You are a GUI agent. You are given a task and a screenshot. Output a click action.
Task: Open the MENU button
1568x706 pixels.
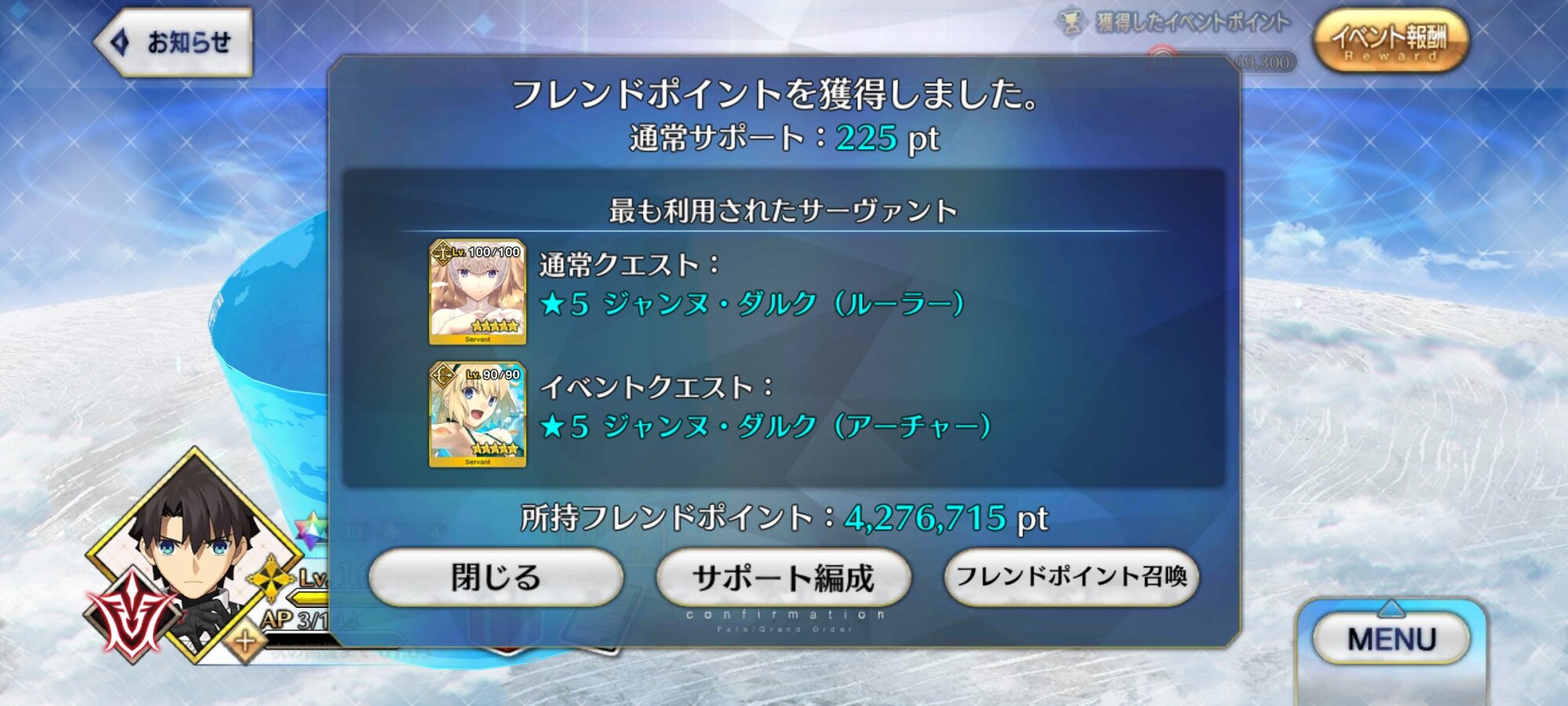pos(1392,639)
